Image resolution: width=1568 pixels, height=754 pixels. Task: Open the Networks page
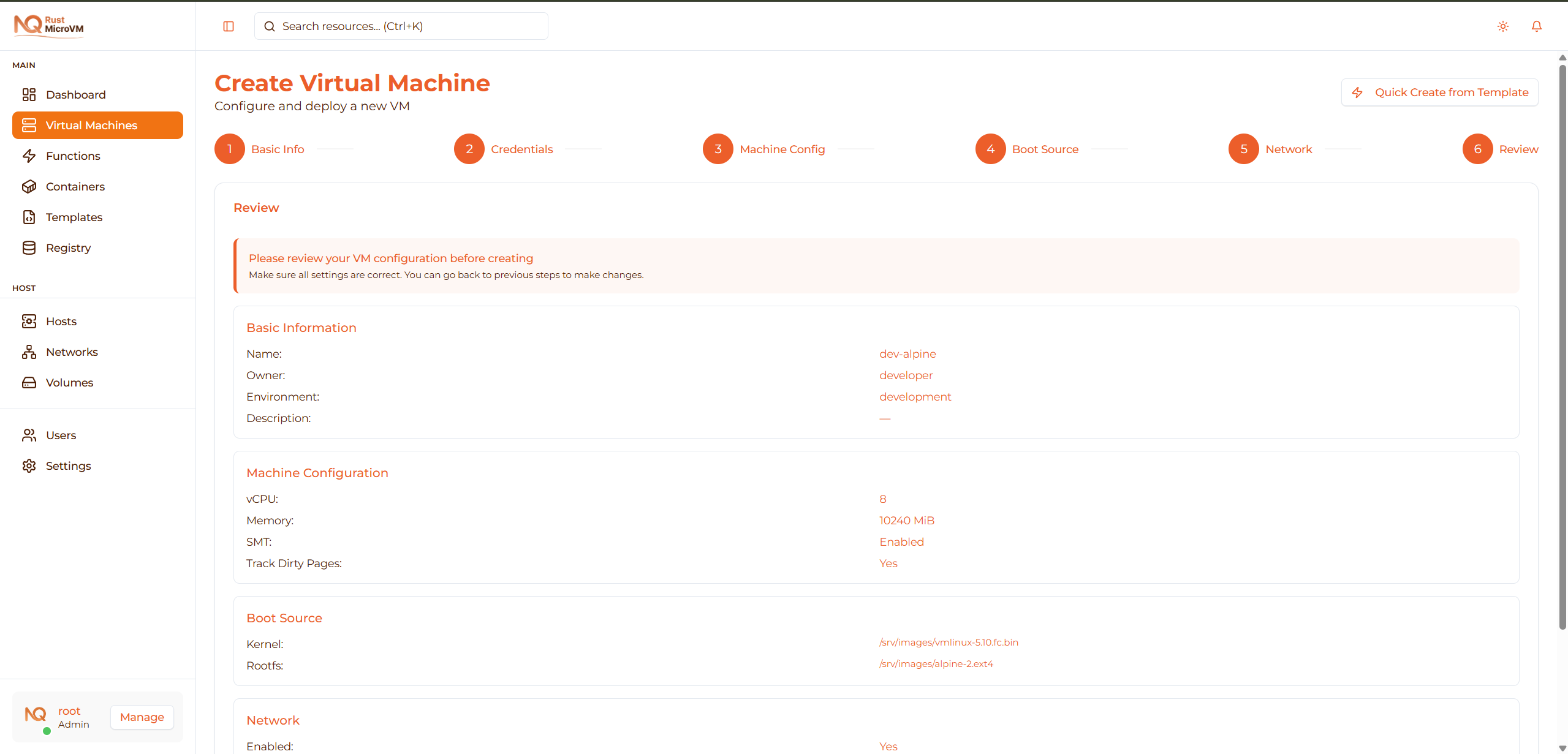(72, 352)
